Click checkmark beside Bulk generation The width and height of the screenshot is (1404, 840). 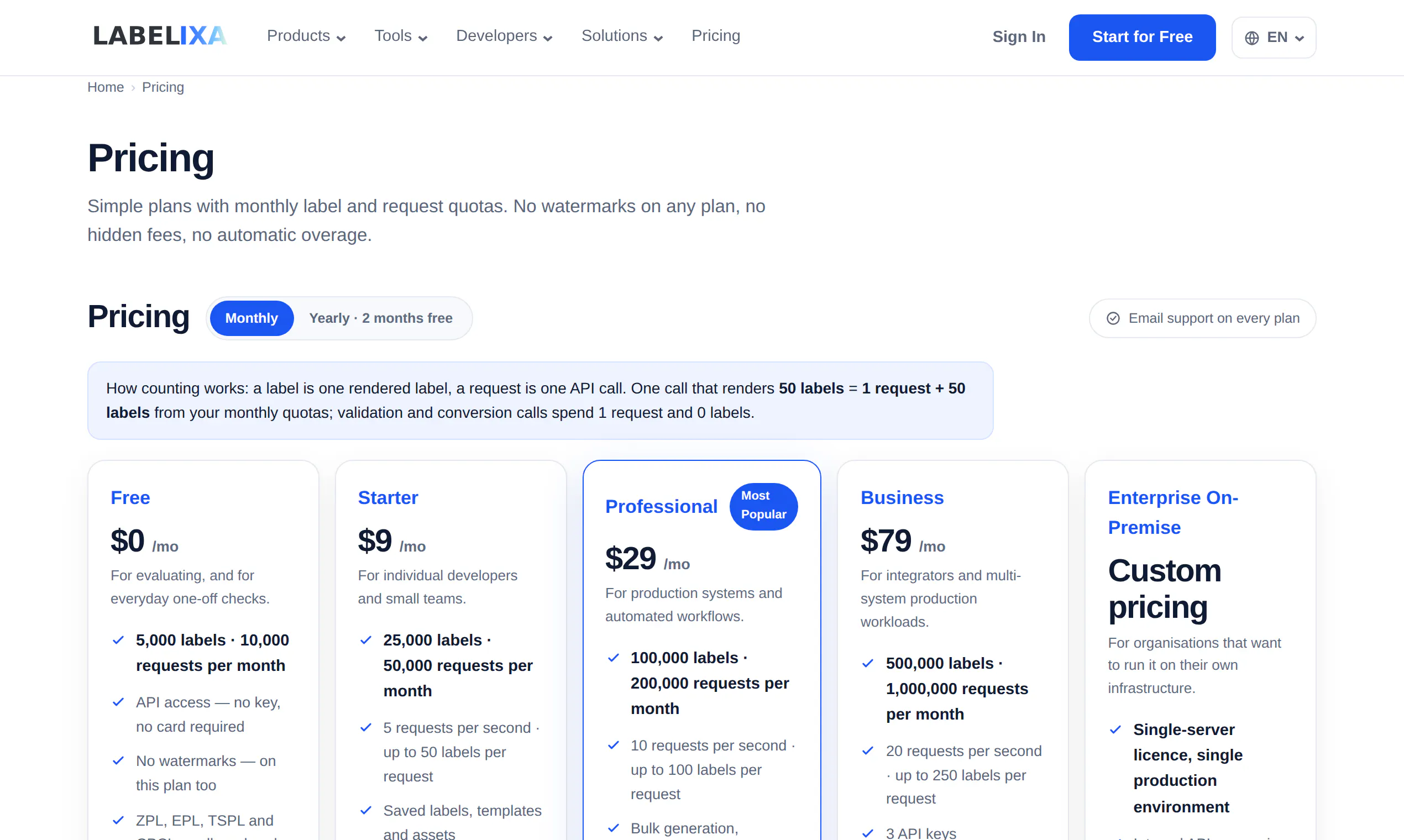click(613, 828)
